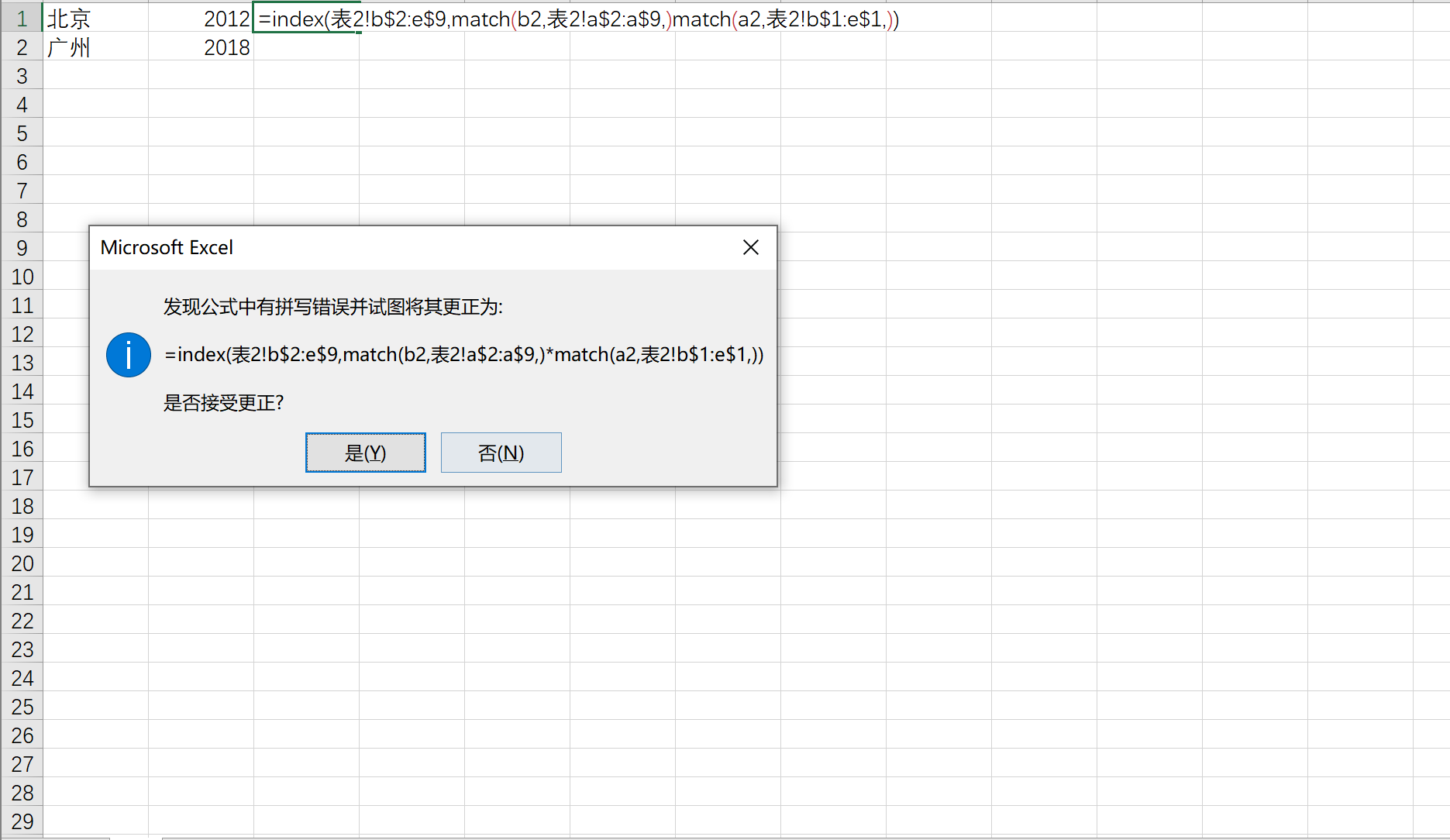This screenshot has width=1450, height=840.
Task: Select row 2 header
Action: [x=22, y=47]
